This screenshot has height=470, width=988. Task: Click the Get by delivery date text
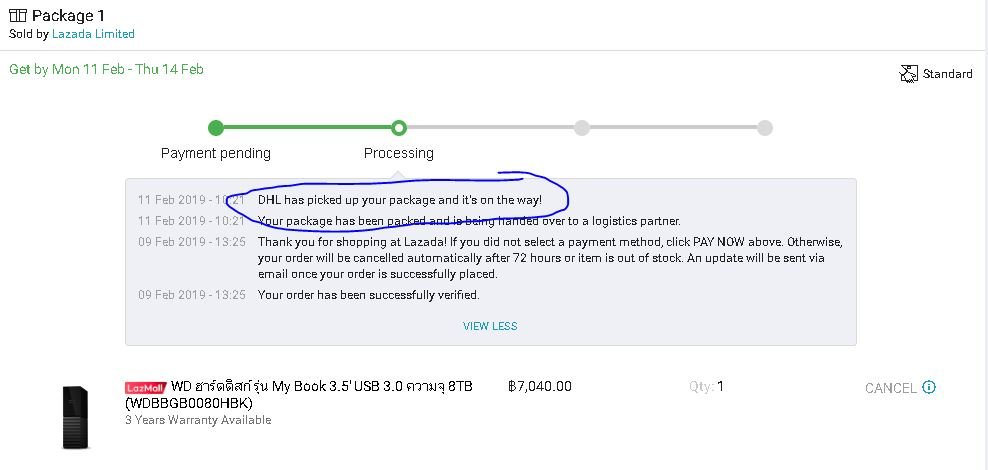point(106,69)
